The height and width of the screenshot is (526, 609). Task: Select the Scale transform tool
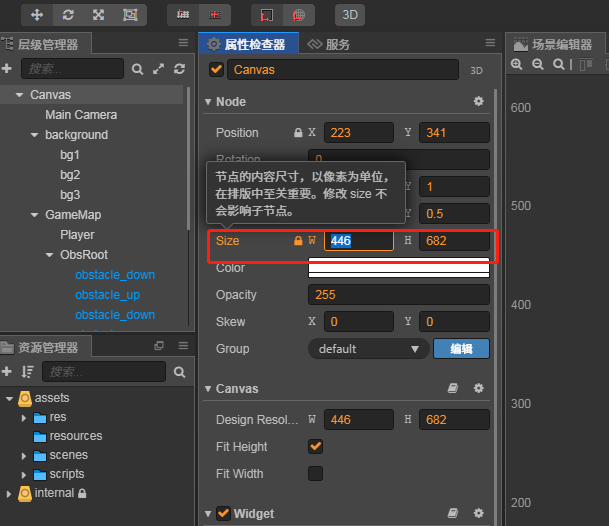click(x=99, y=15)
